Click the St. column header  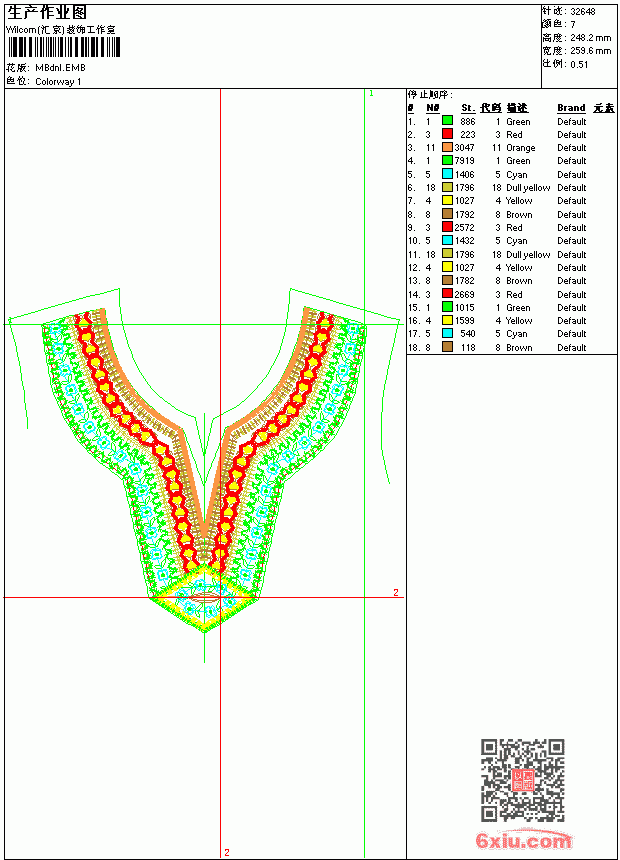[x=467, y=108]
